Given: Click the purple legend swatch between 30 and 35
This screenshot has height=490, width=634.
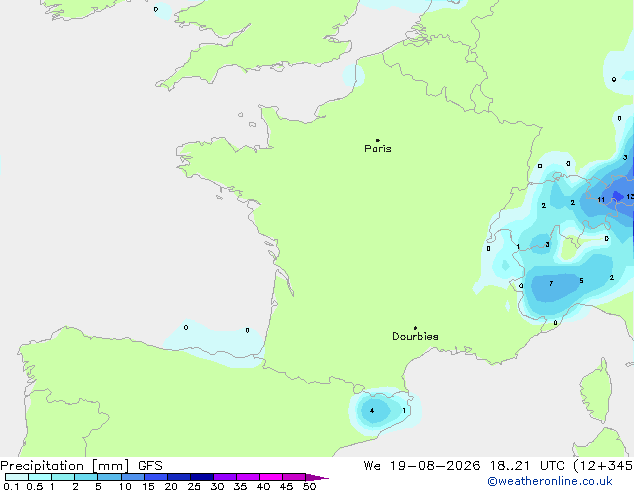Looking at the screenshot, I should coord(224,477).
